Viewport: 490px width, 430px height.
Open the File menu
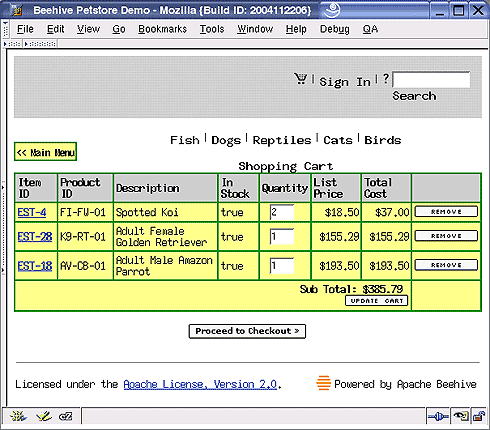click(x=25, y=29)
